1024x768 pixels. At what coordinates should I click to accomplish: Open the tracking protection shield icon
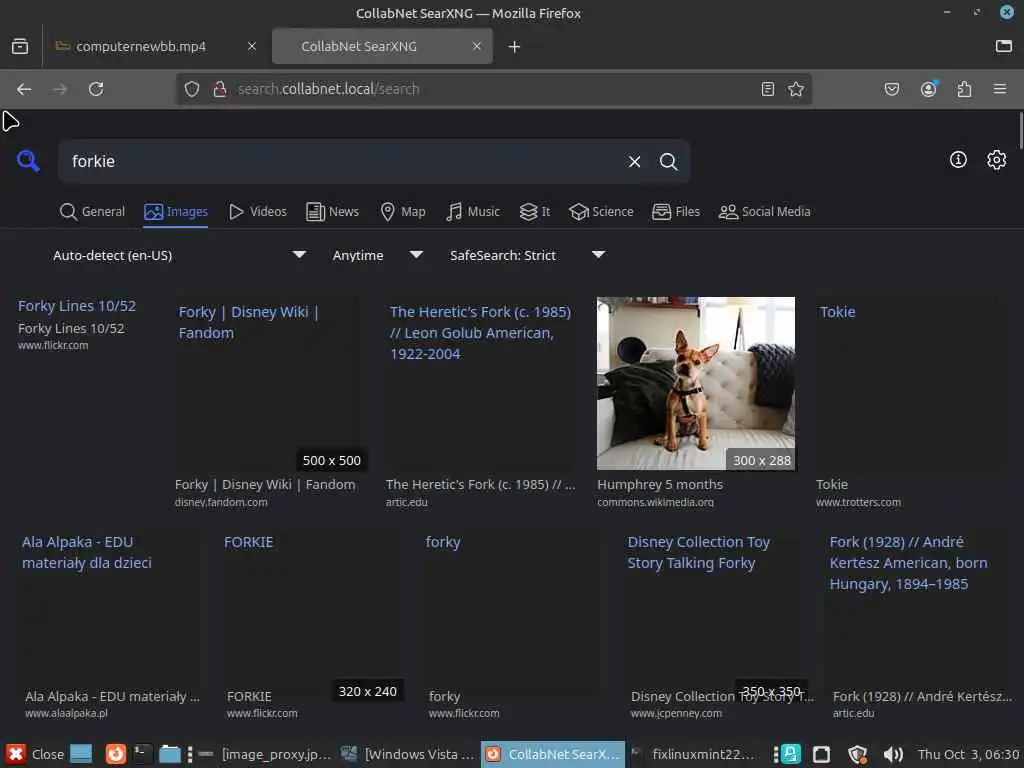(191, 89)
